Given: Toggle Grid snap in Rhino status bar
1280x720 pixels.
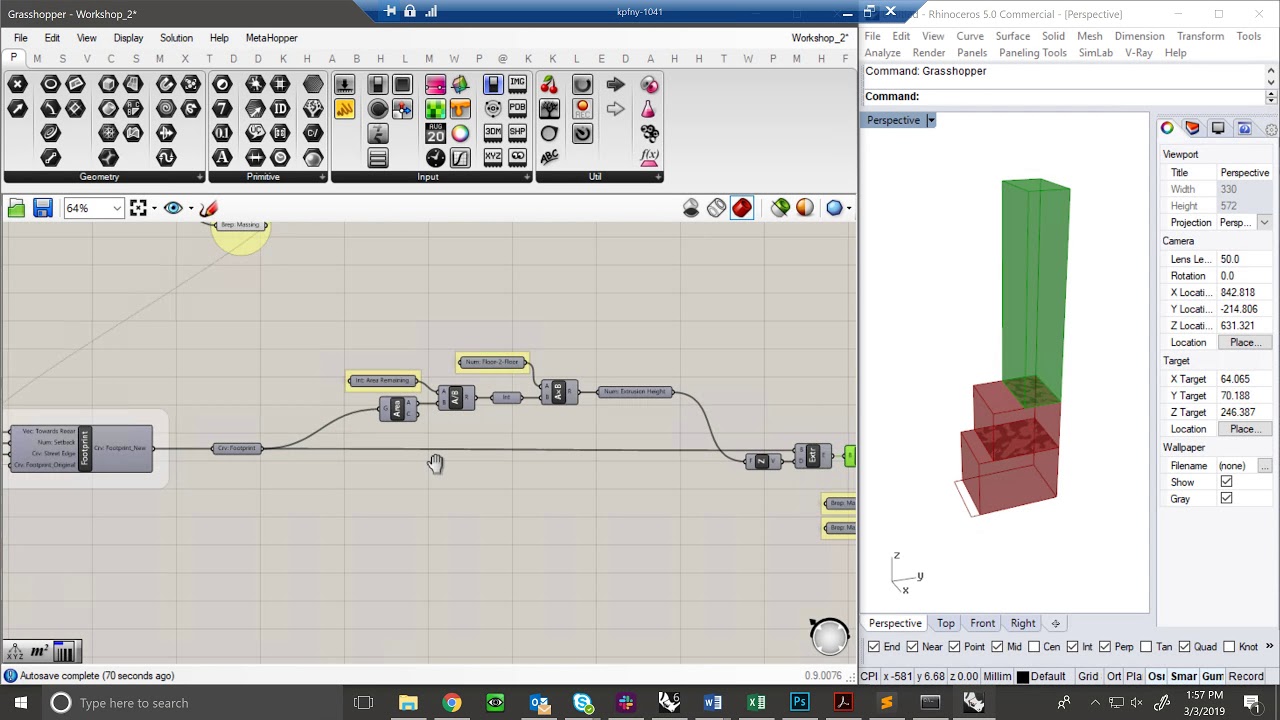Looking at the screenshot, I should (1088, 677).
